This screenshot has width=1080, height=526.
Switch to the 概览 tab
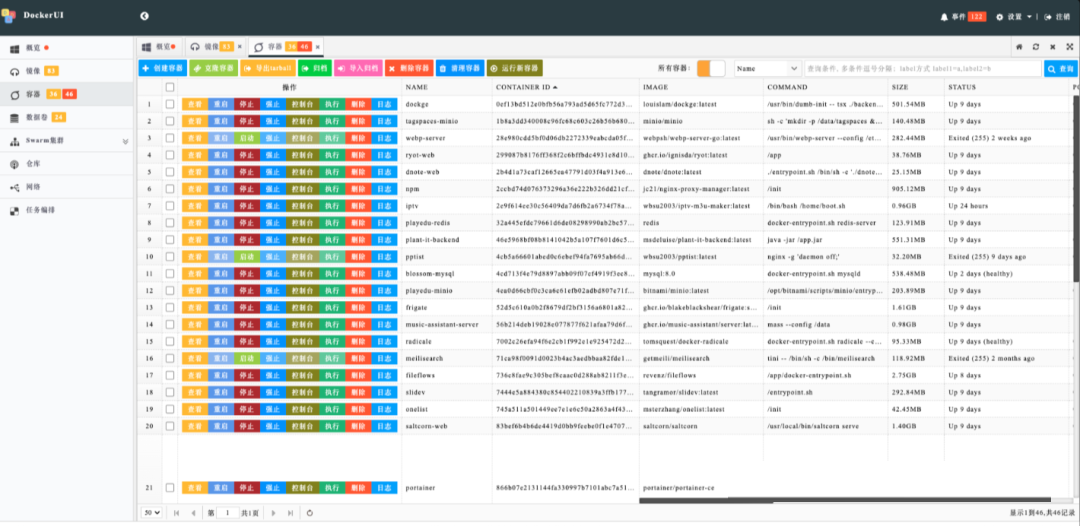(x=158, y=47)
